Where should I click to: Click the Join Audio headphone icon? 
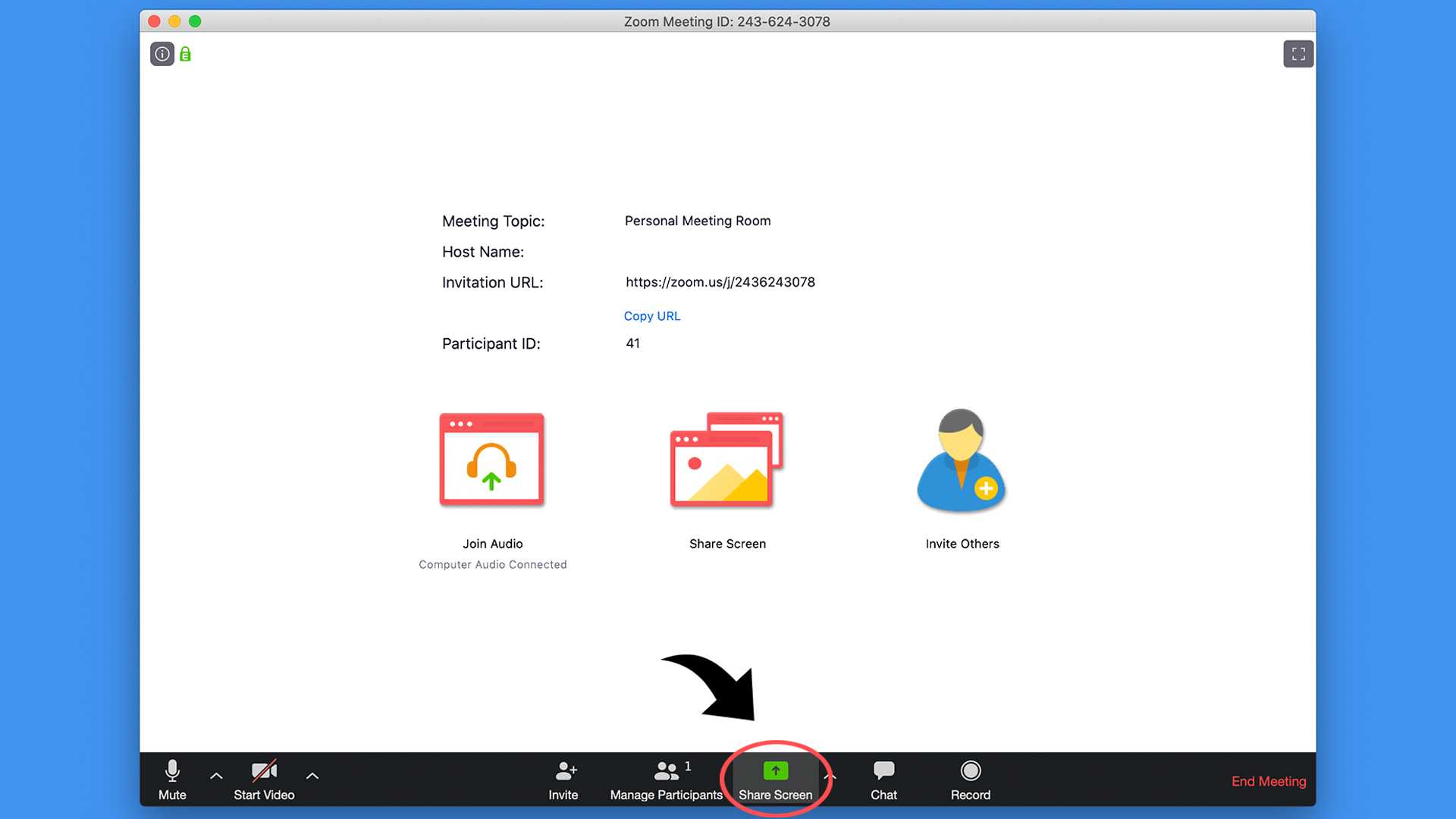491,460
